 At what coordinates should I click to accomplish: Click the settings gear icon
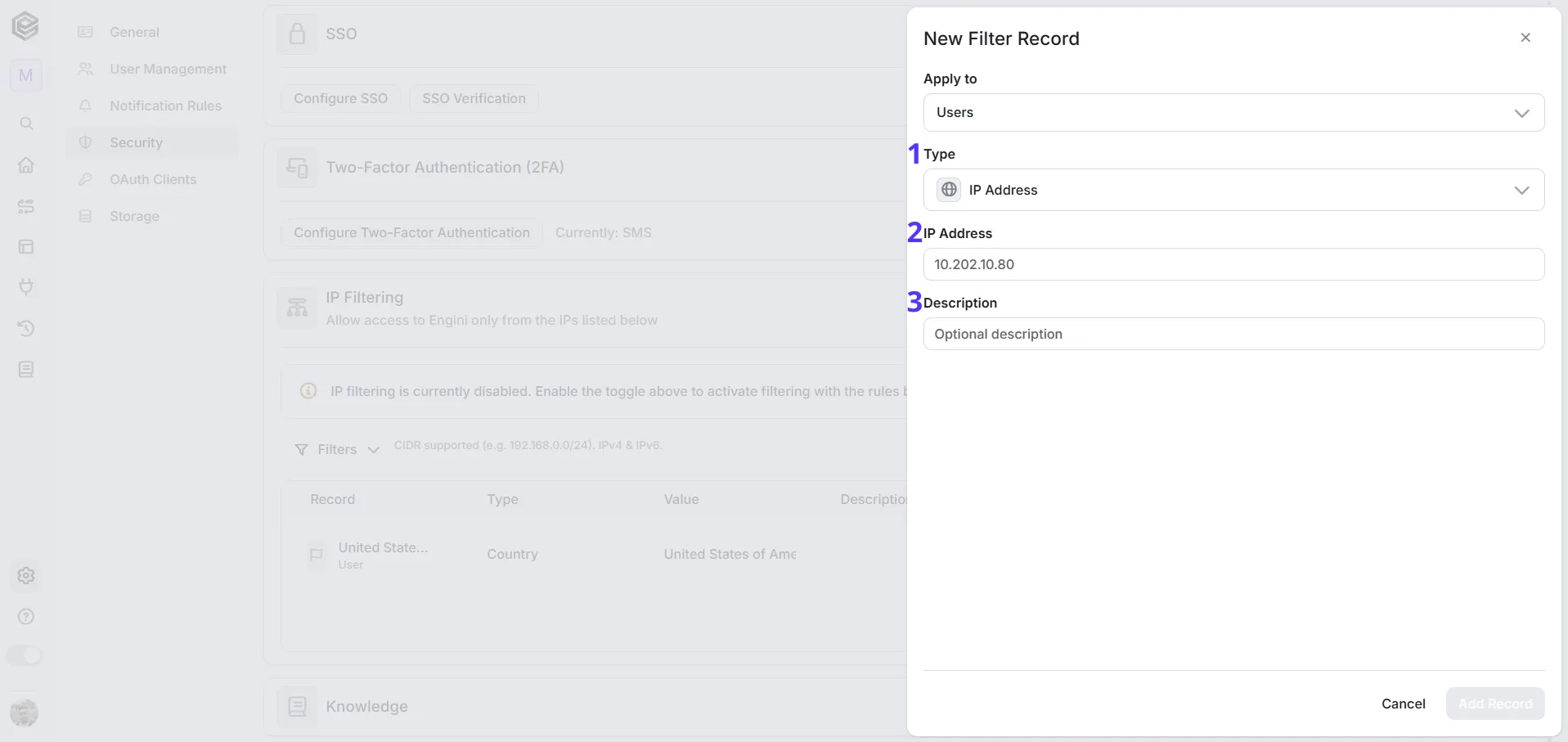(x=26, y=576)
